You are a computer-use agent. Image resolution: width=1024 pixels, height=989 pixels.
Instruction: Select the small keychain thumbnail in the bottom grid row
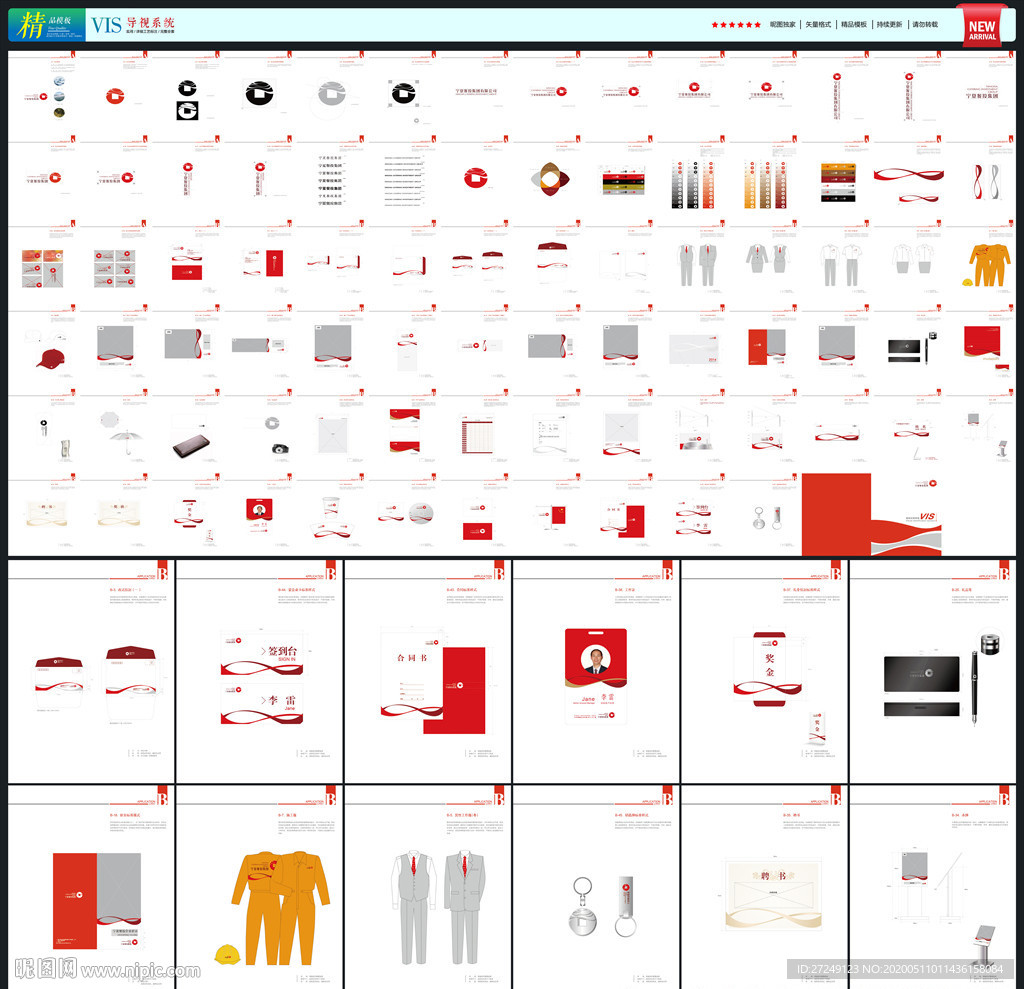pos(765,516)
